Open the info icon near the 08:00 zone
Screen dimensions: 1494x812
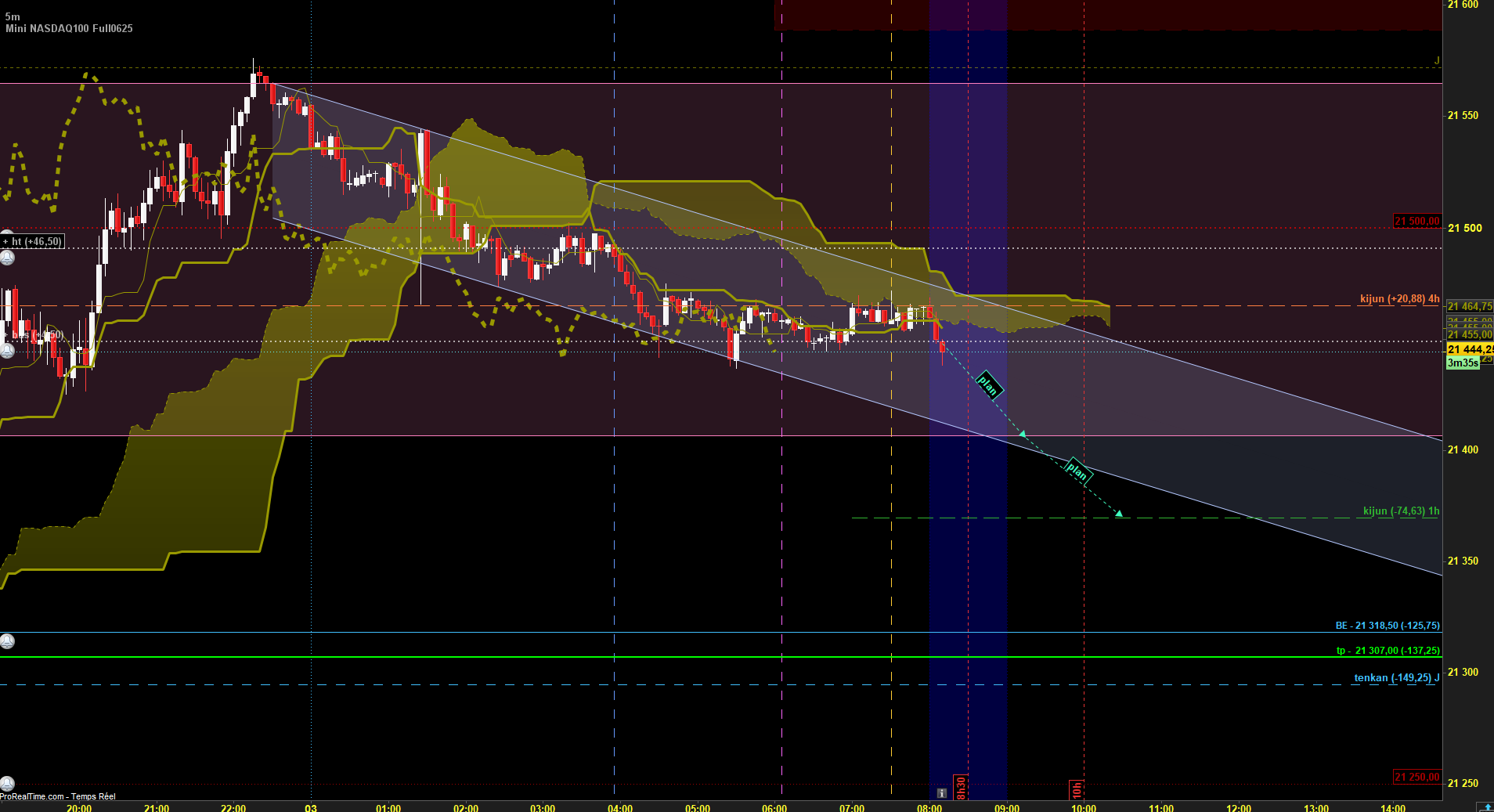click(941, 793)
